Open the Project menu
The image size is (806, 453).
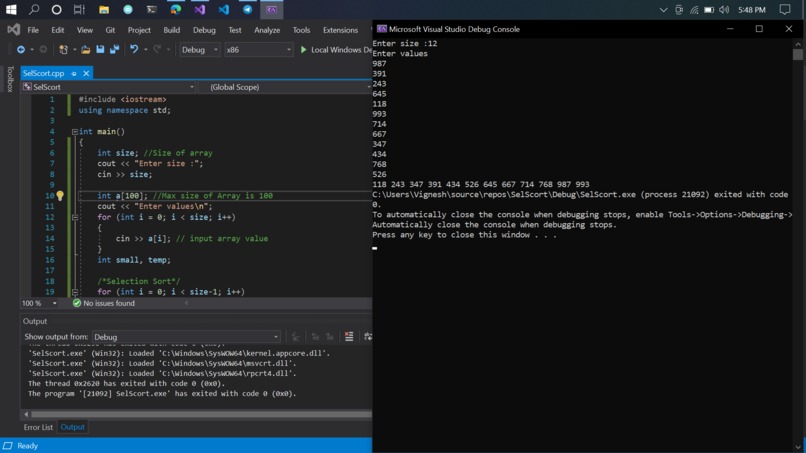tap(139, 30)
